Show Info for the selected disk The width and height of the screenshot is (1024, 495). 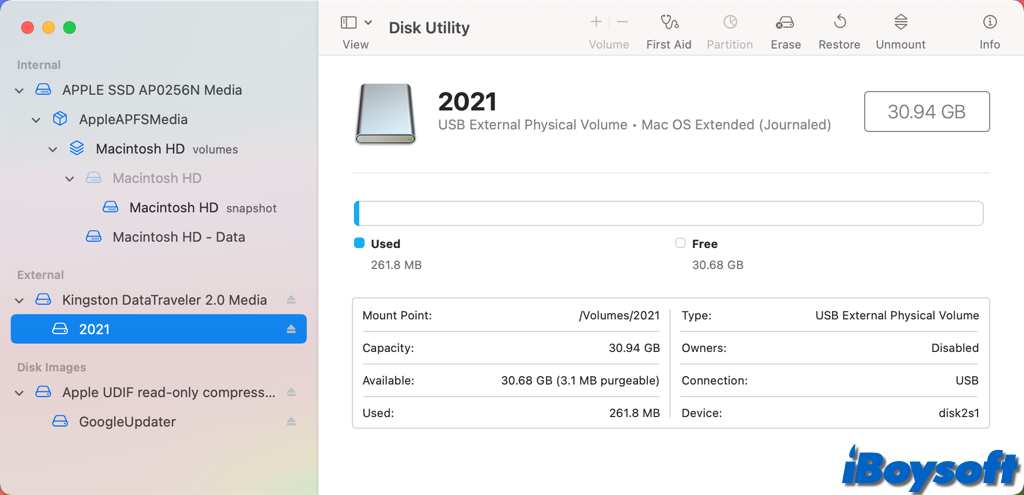(989, 22)
